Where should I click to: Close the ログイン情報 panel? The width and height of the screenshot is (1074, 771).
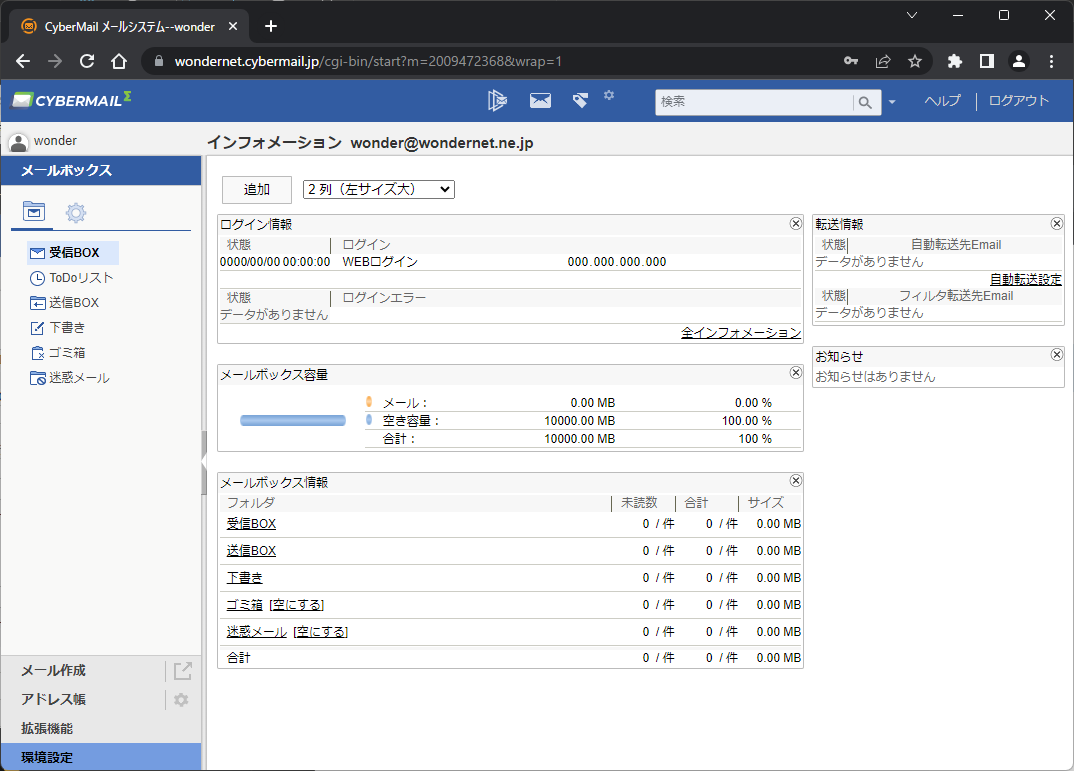click(x=795, y=223)
